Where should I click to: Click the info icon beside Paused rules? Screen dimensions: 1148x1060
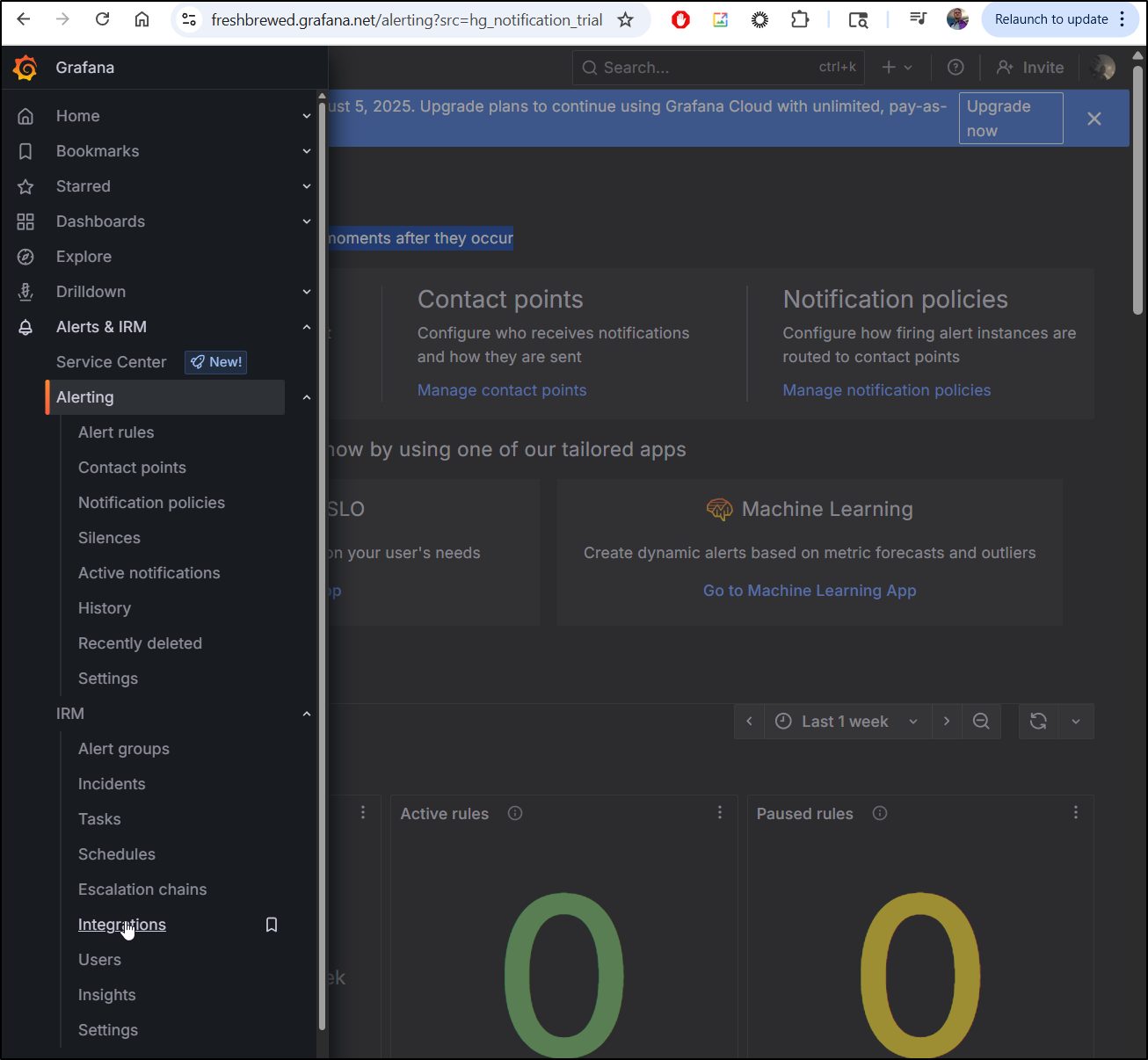[x=880, y=813]
